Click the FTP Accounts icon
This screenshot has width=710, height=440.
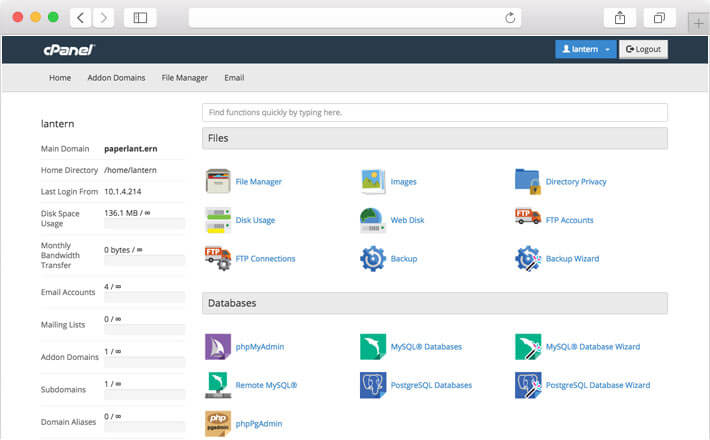point(527,220)
